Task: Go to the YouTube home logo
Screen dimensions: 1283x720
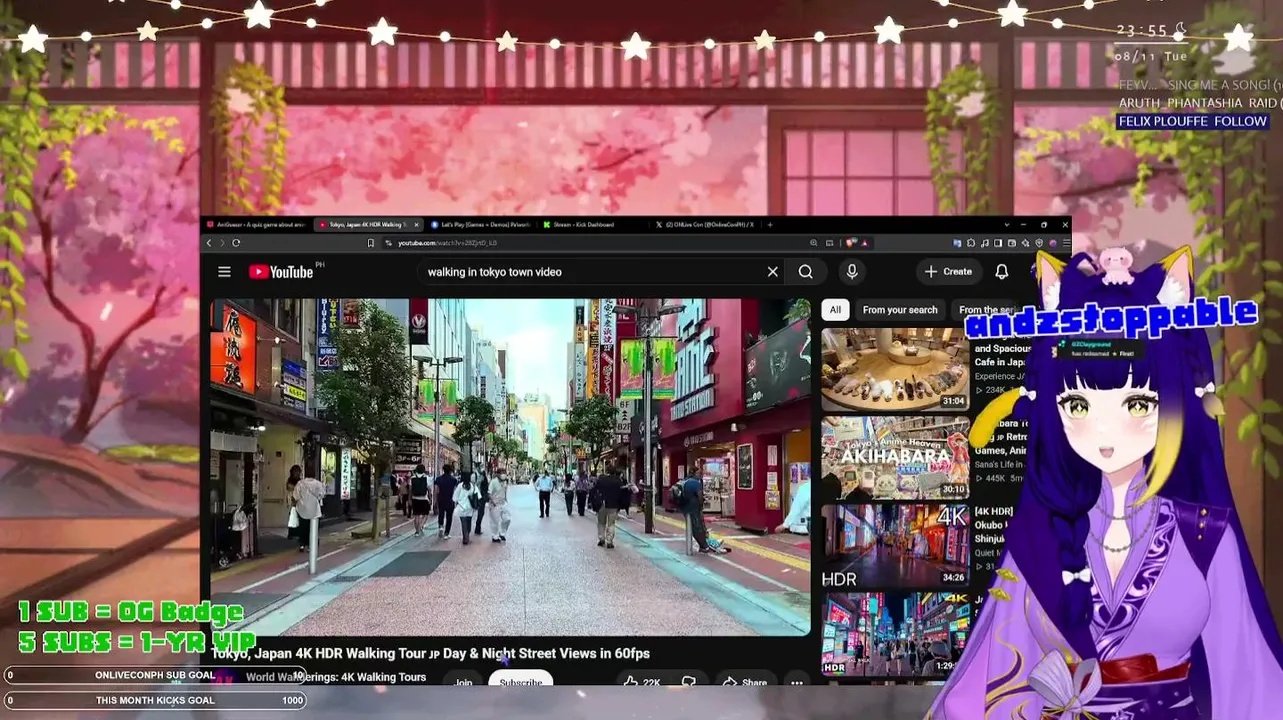Action: click(x=281, y=272)
